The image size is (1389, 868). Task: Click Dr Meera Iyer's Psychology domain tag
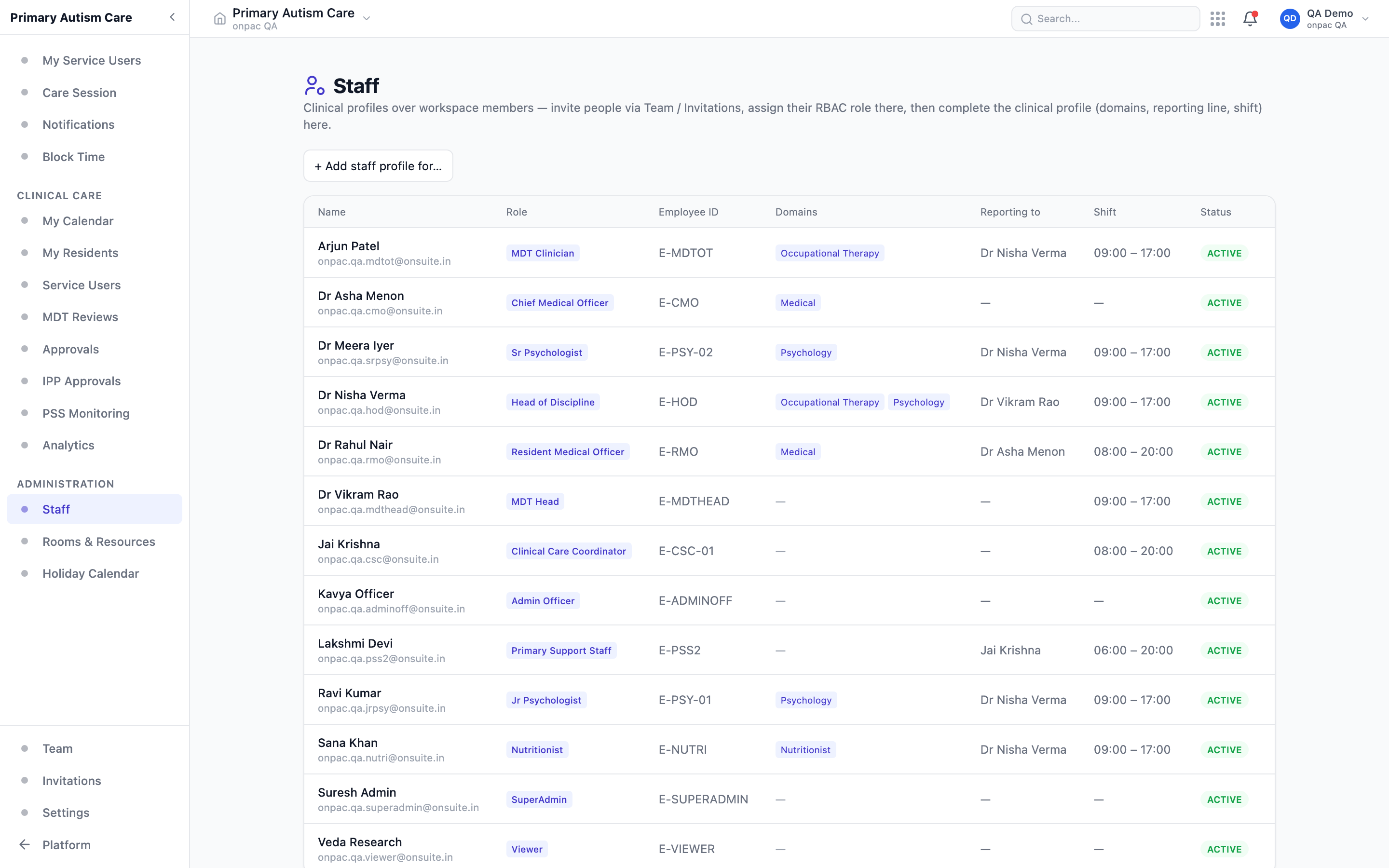[x=806, y=353]
